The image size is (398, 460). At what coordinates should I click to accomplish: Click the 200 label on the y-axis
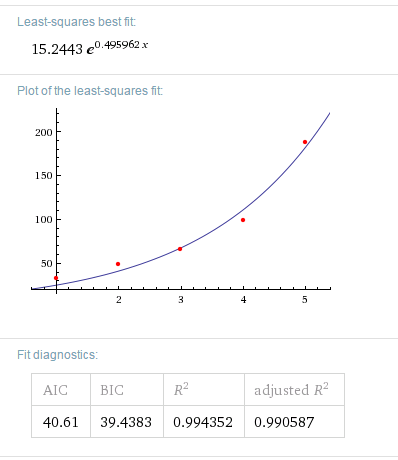pos(44,132)
